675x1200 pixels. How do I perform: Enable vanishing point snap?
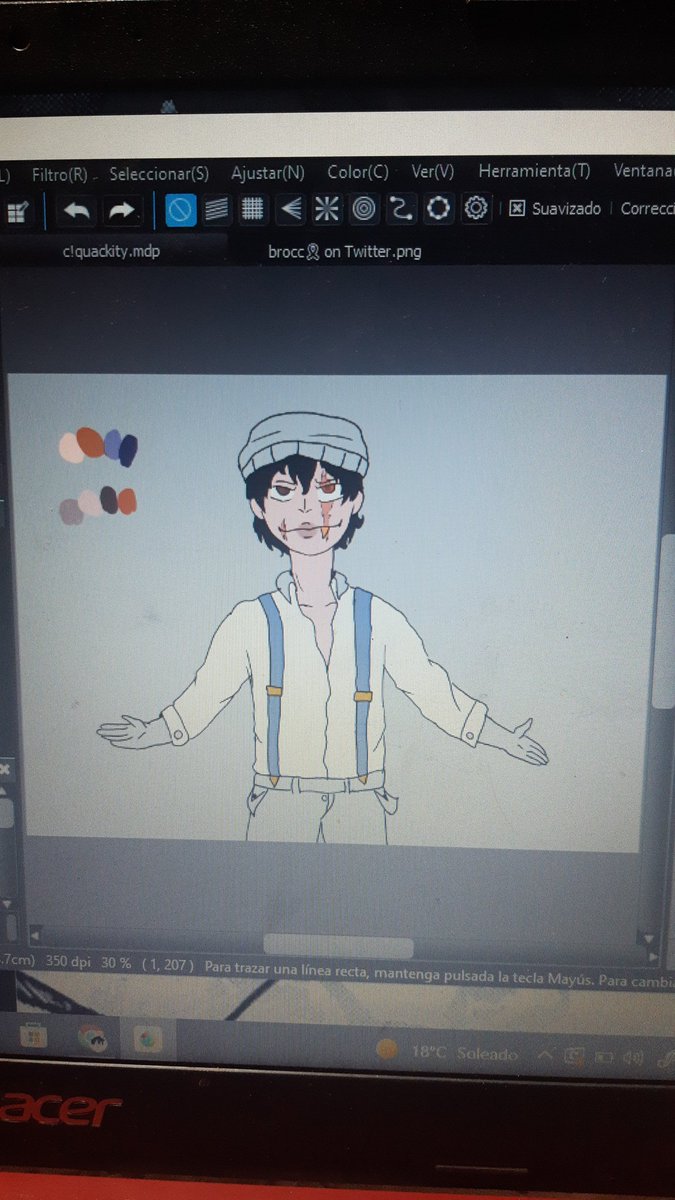[x=290, y=209]
